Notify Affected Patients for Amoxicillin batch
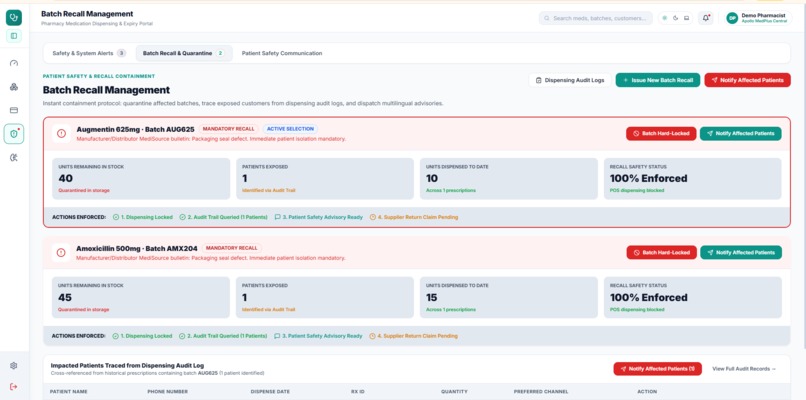Screen dimensions: 806x400 [741, 252]
